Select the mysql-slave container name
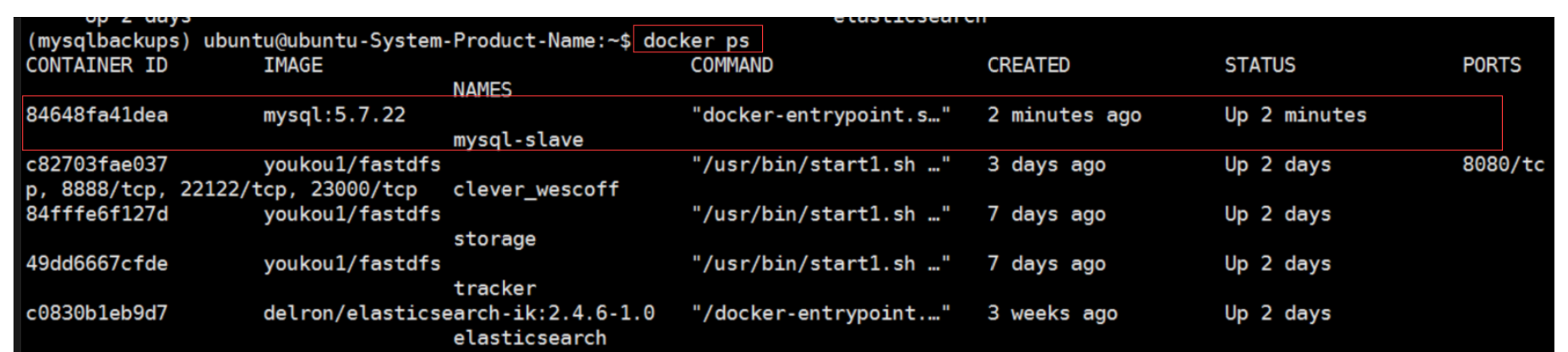1568x352 pixels. (518, 140)
